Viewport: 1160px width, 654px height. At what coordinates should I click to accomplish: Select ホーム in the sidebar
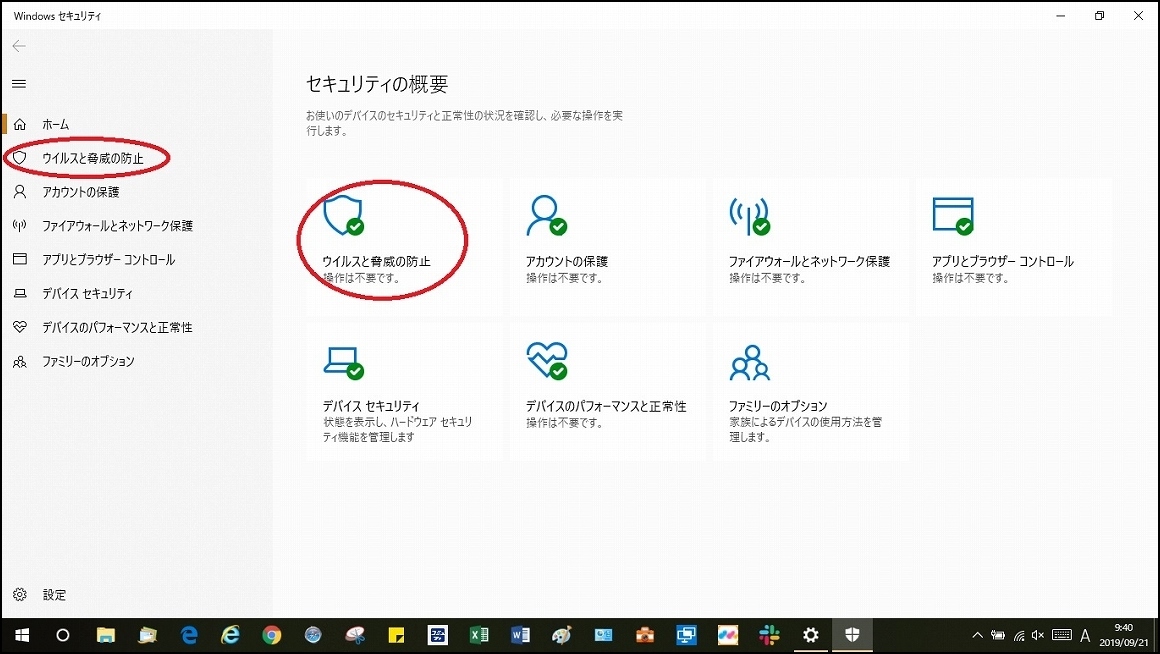pyautogui.click(x=55, y=124)
